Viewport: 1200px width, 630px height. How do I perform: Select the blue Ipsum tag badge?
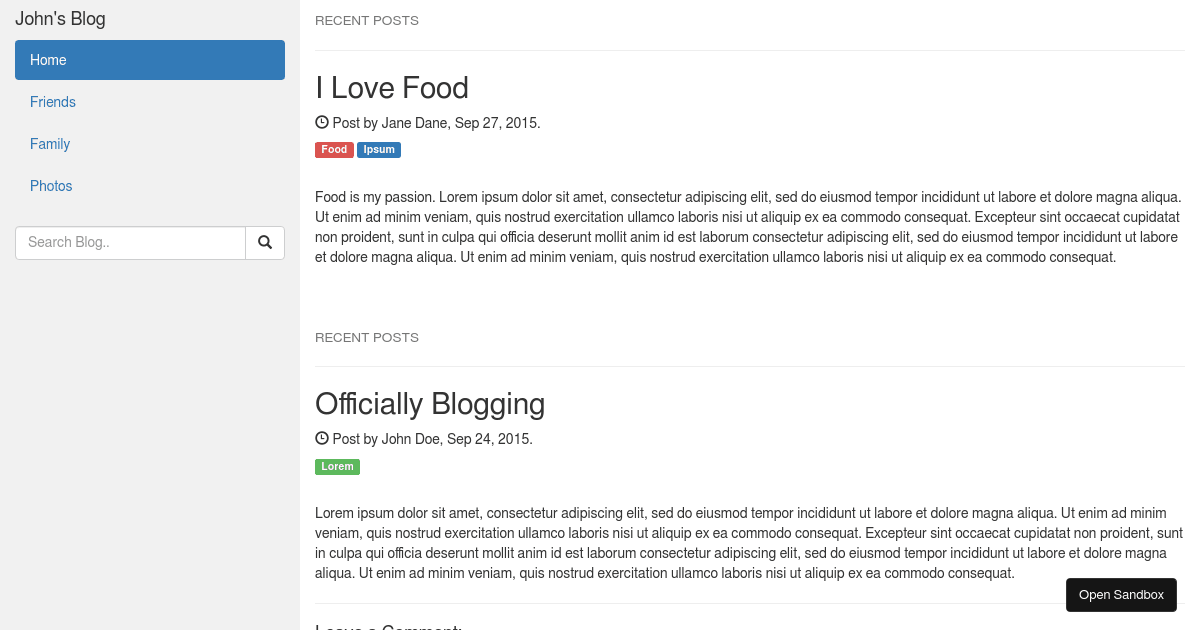click(378, 149)
